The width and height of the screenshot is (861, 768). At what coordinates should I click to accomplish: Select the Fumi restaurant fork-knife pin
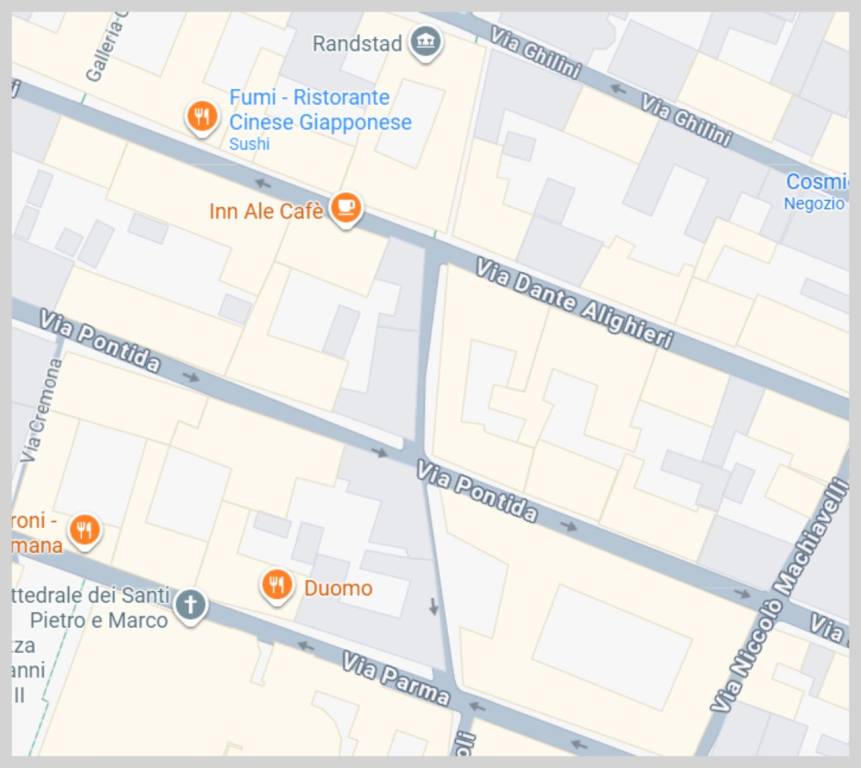point(202,117)
